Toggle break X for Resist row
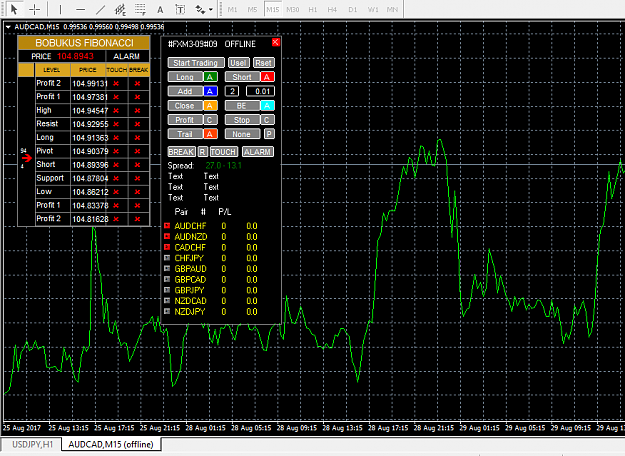 [138, 124]
